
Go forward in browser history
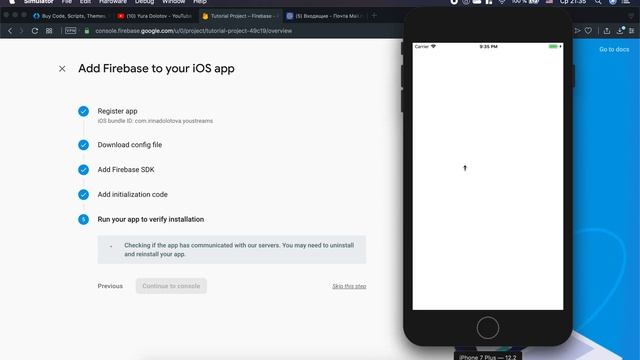tap(21, 31)
